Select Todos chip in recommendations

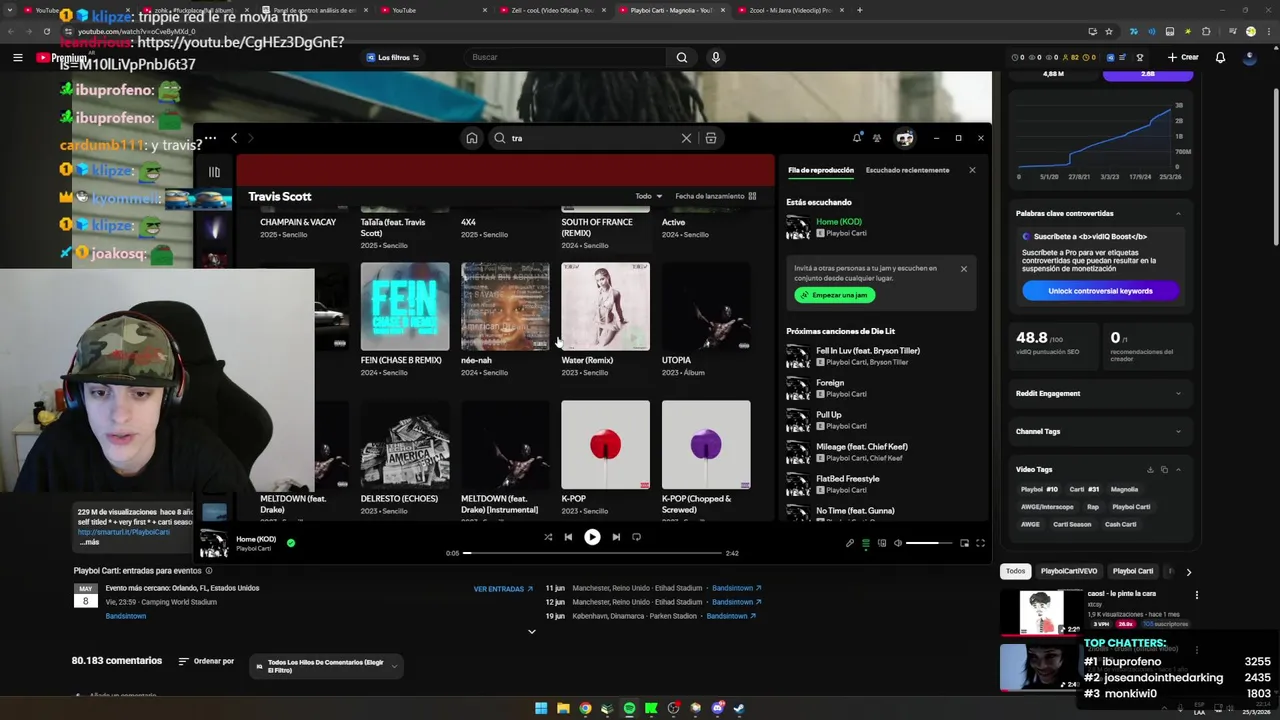(1015, 571)
